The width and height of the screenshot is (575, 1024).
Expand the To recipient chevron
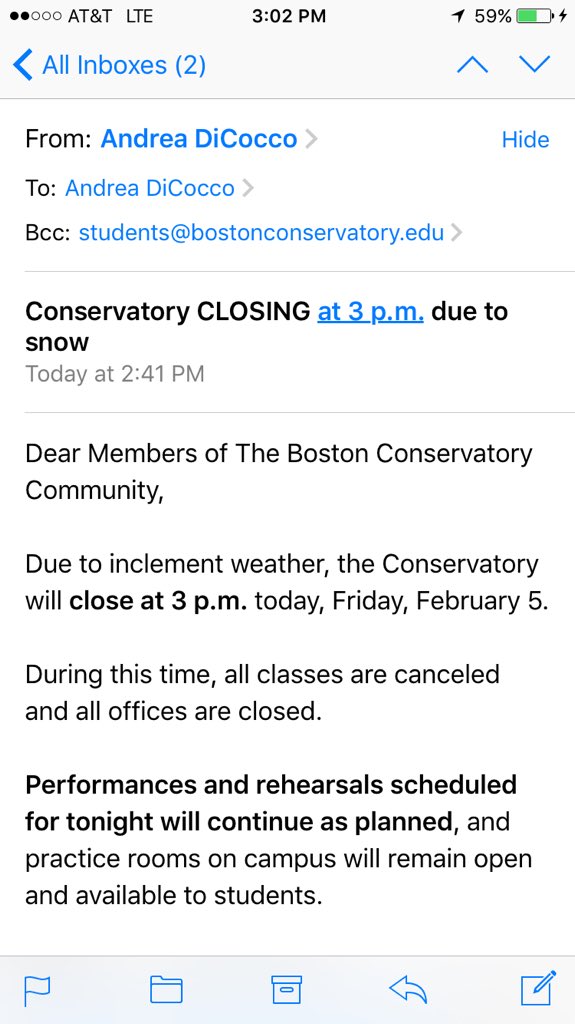248,188
